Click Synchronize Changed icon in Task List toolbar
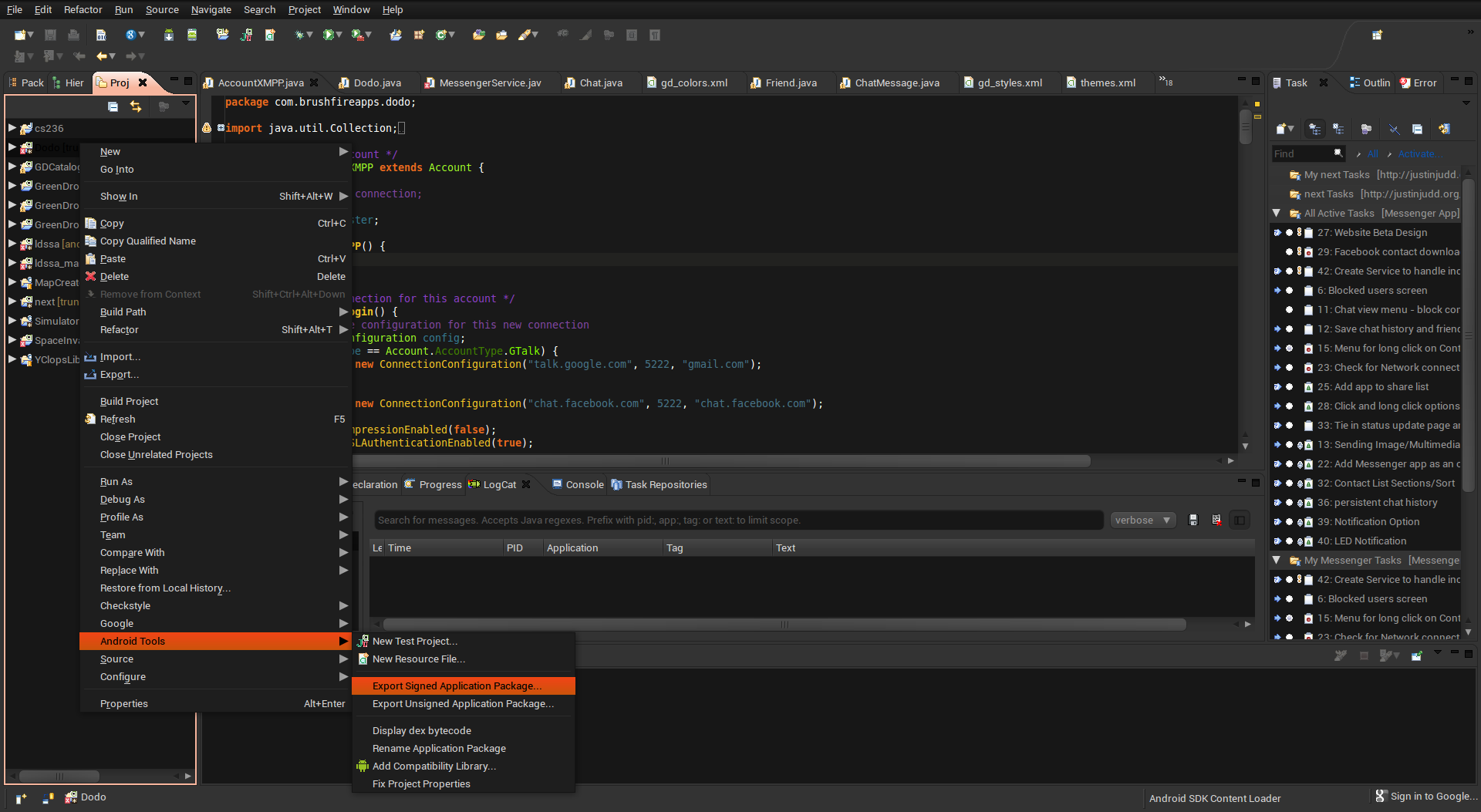 pos(1444,129)
